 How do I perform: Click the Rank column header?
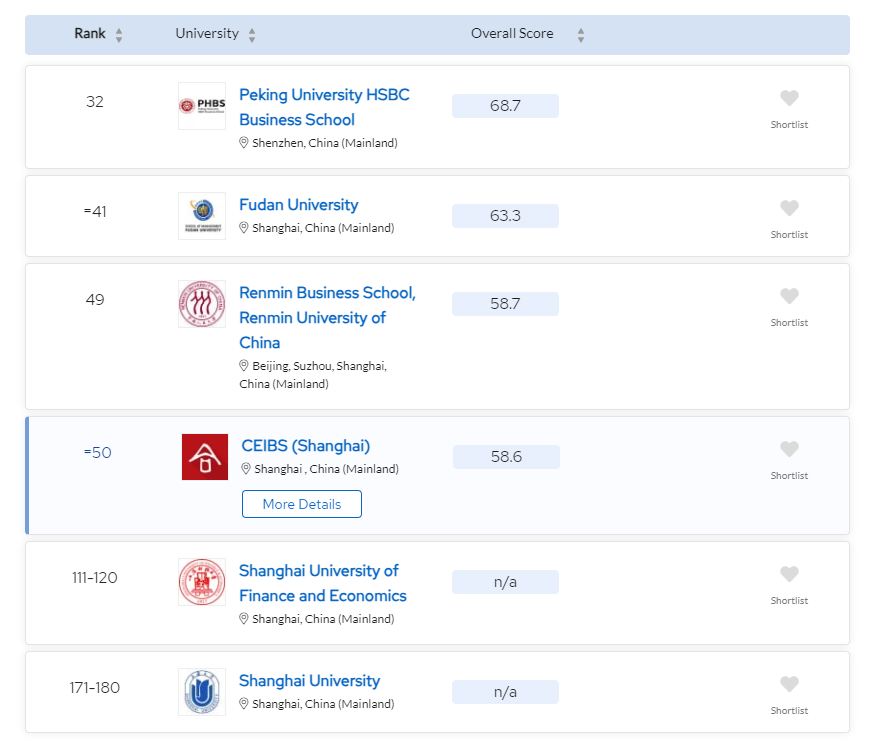(x=90, y=34)
